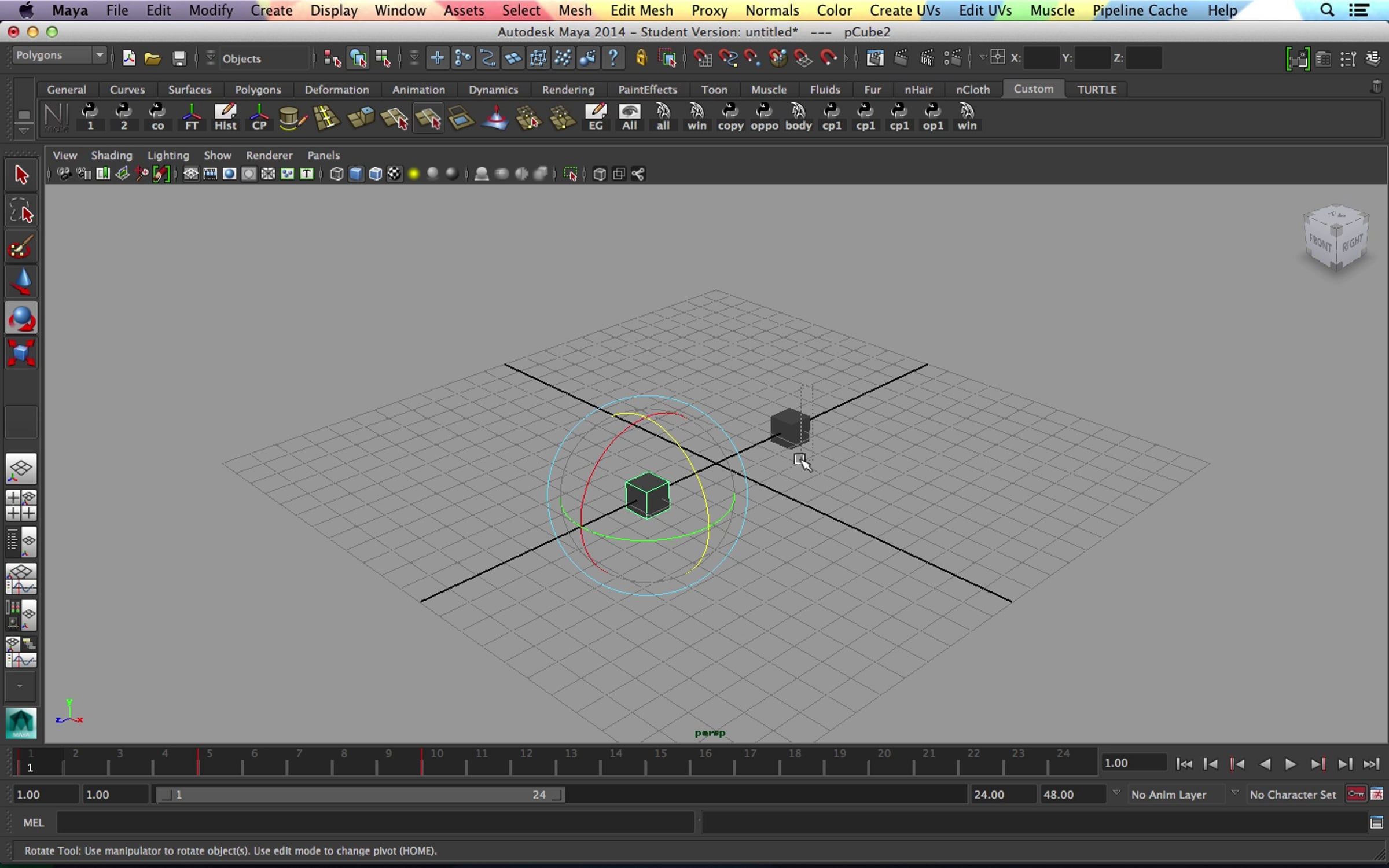The width and height of the screenshot is (1389, 868).
Task: Click the open scene folder icon
Action: 153,58
